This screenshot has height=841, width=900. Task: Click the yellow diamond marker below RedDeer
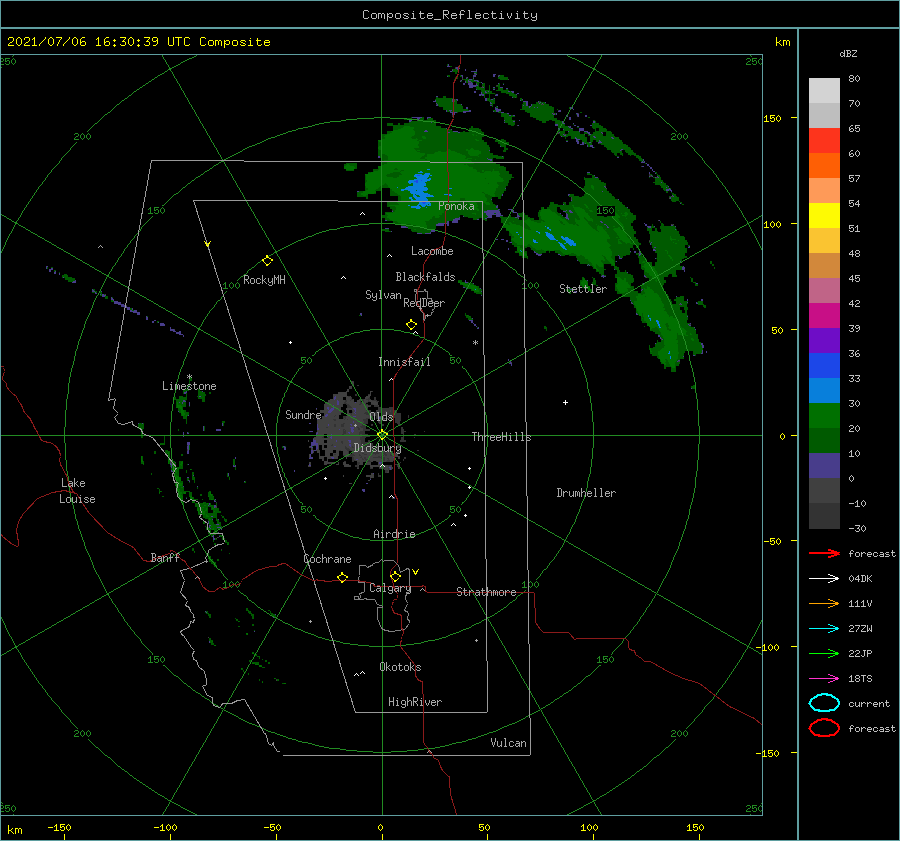pyautogui.click(x=411, y=325)
